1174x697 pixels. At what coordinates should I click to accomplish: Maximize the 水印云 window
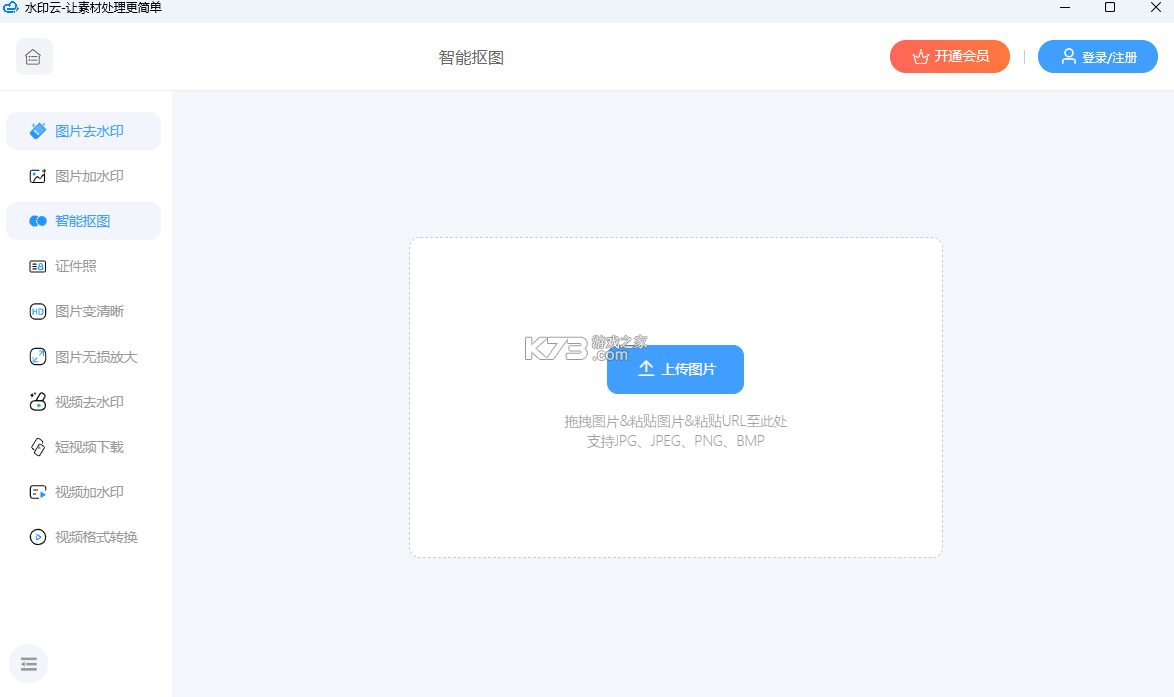point(1110,7)
